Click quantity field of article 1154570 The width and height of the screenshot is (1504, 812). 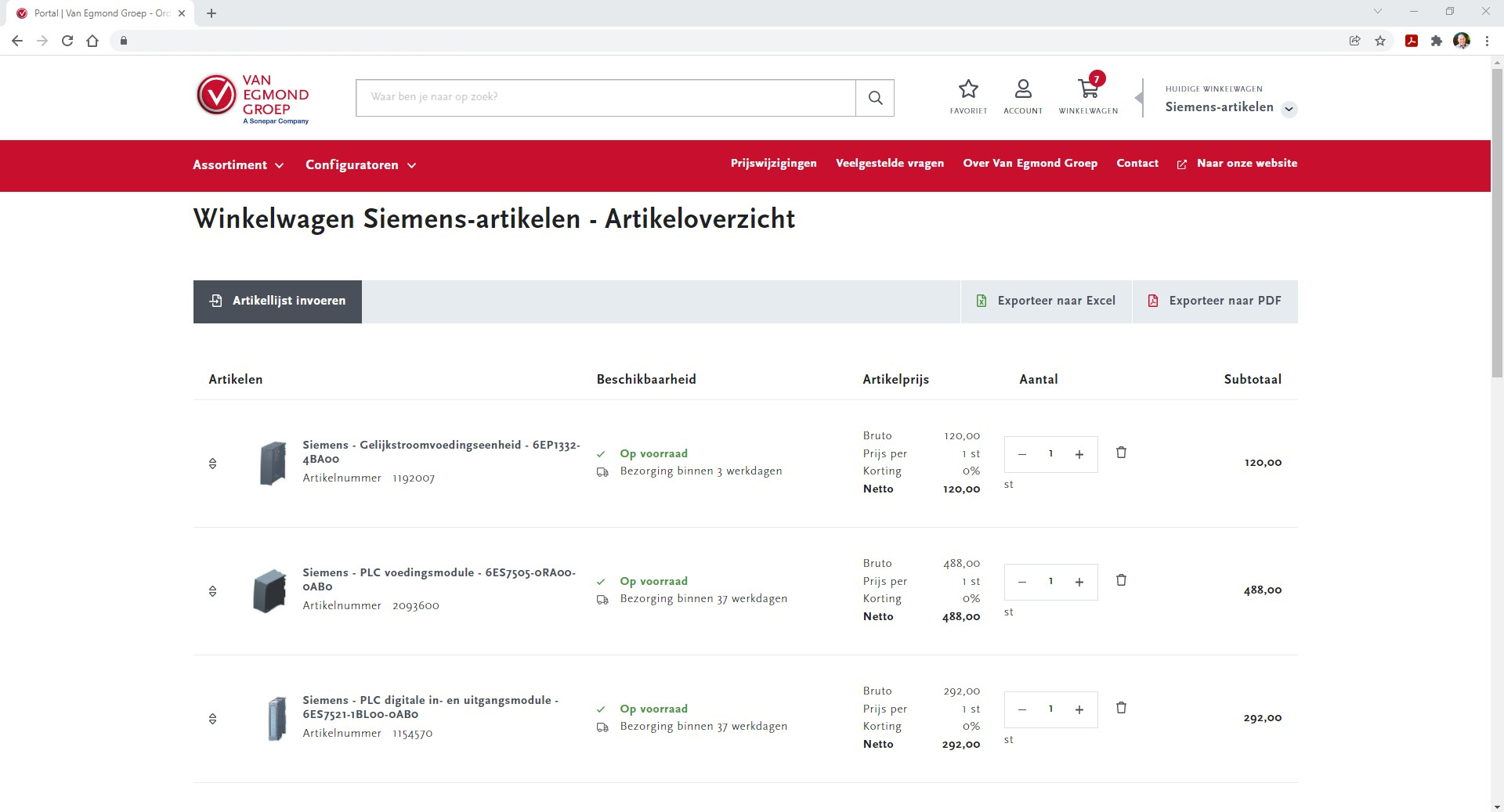coord(1050,709)
